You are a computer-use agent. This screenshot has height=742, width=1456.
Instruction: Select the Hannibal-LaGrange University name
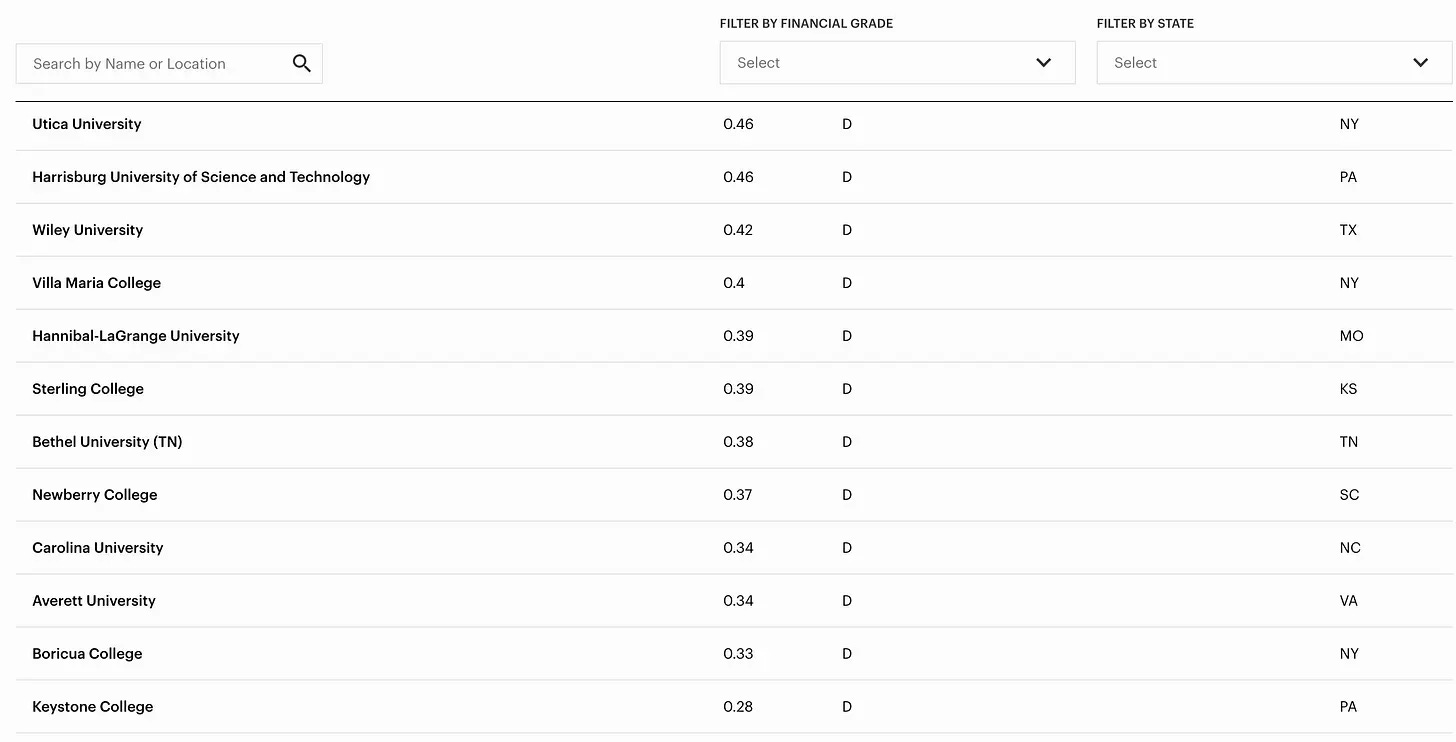(x=136, y=336)
